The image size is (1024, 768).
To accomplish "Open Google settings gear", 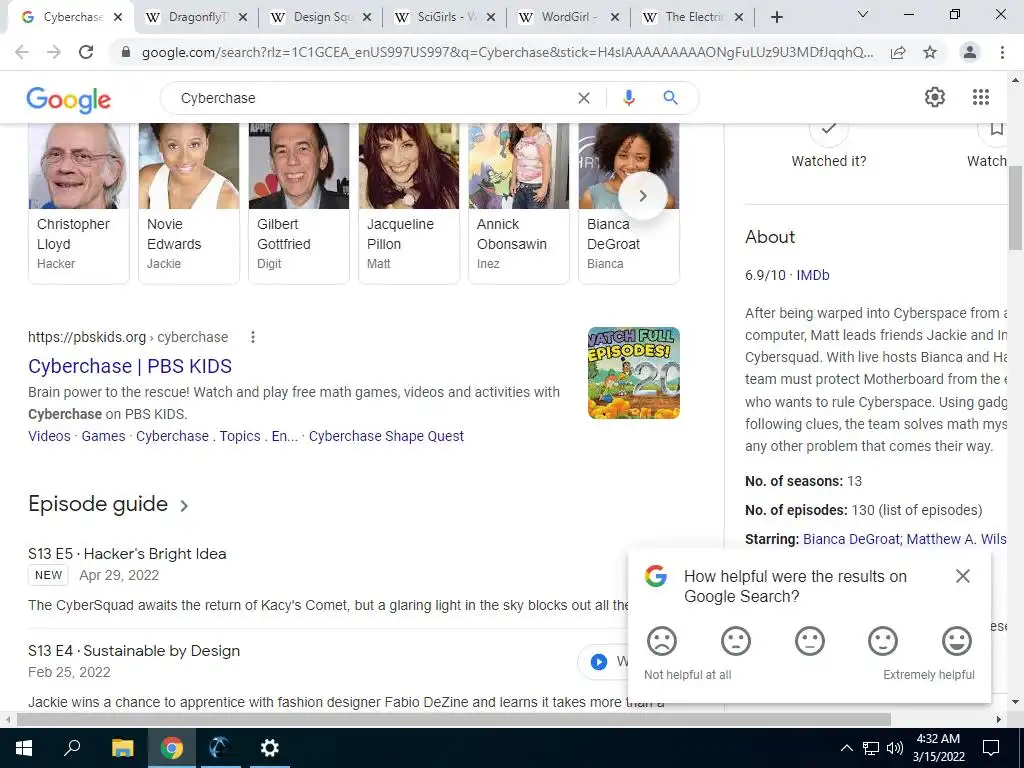I will point(935,97).
